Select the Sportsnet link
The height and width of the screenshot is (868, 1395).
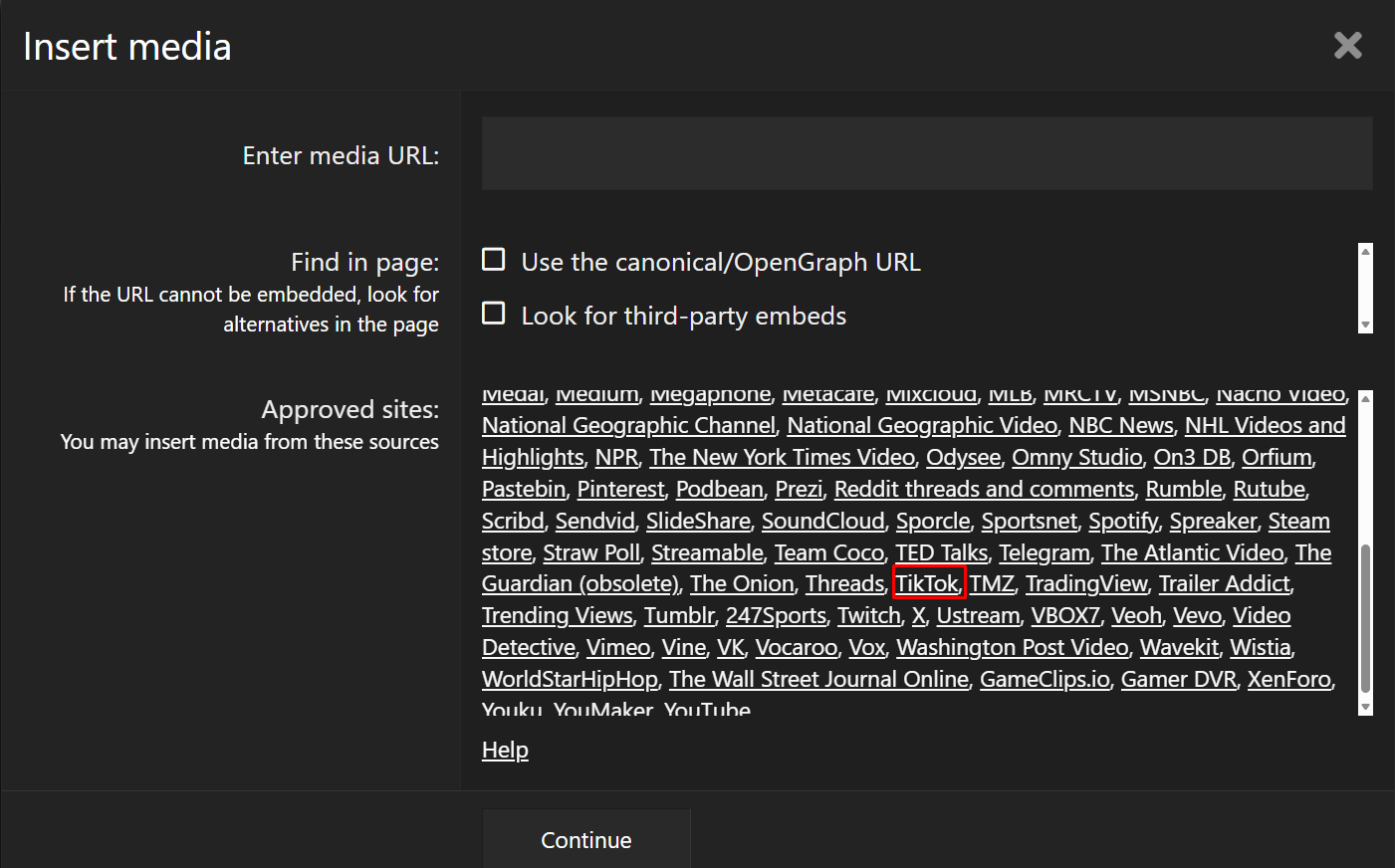[1030, 522]
